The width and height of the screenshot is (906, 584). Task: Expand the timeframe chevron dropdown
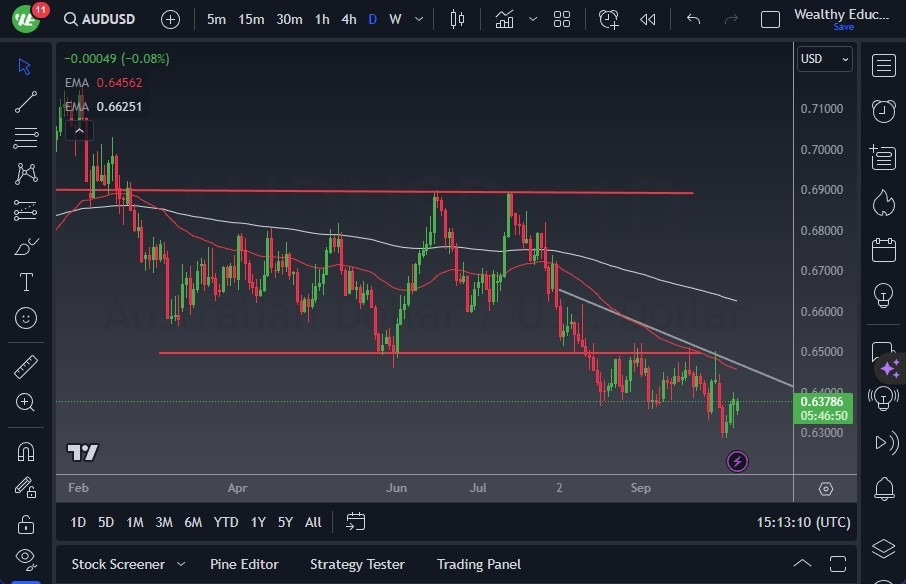click(x=418, y=18)
